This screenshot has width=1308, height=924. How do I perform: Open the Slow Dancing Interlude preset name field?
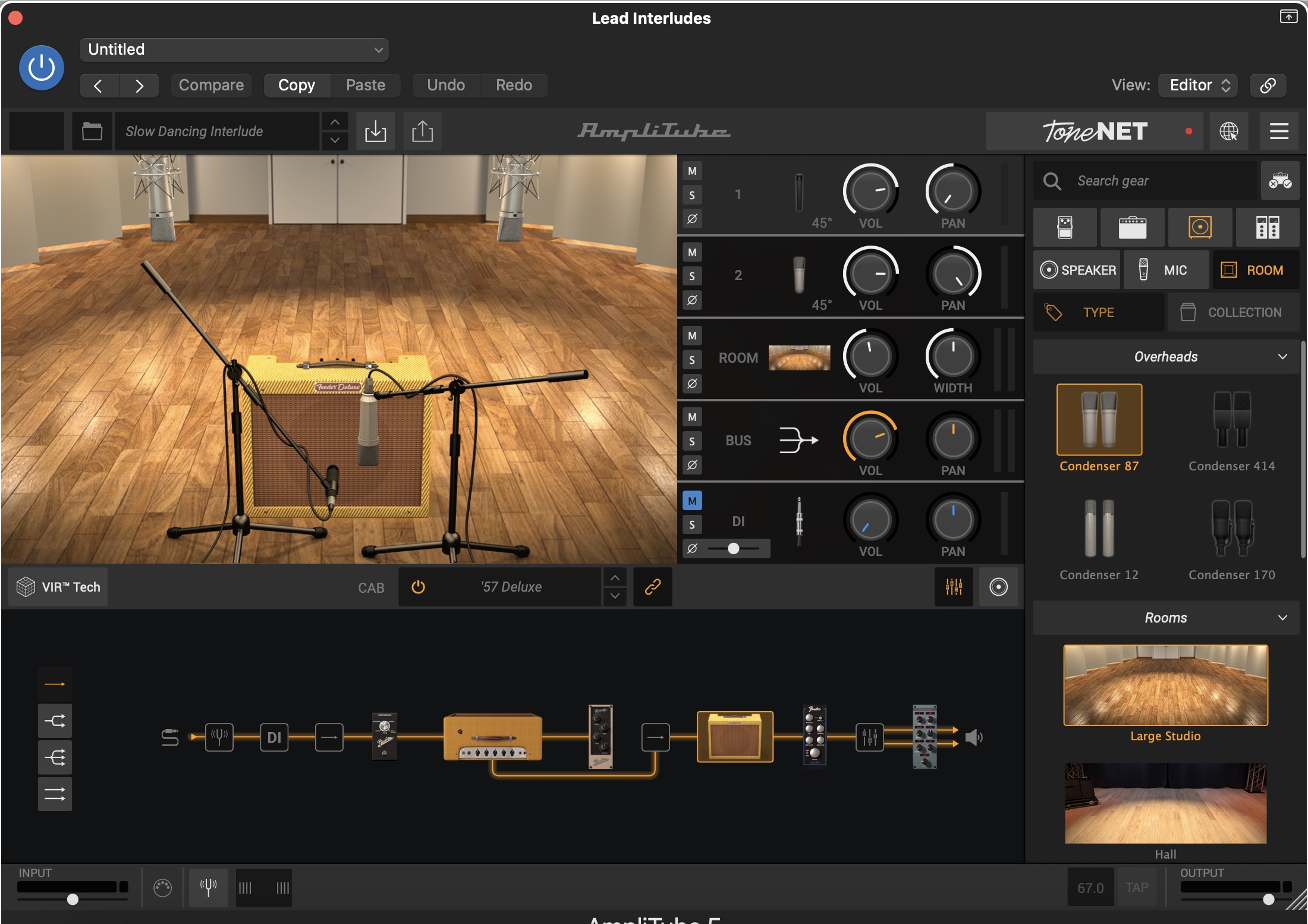point(217,131)
